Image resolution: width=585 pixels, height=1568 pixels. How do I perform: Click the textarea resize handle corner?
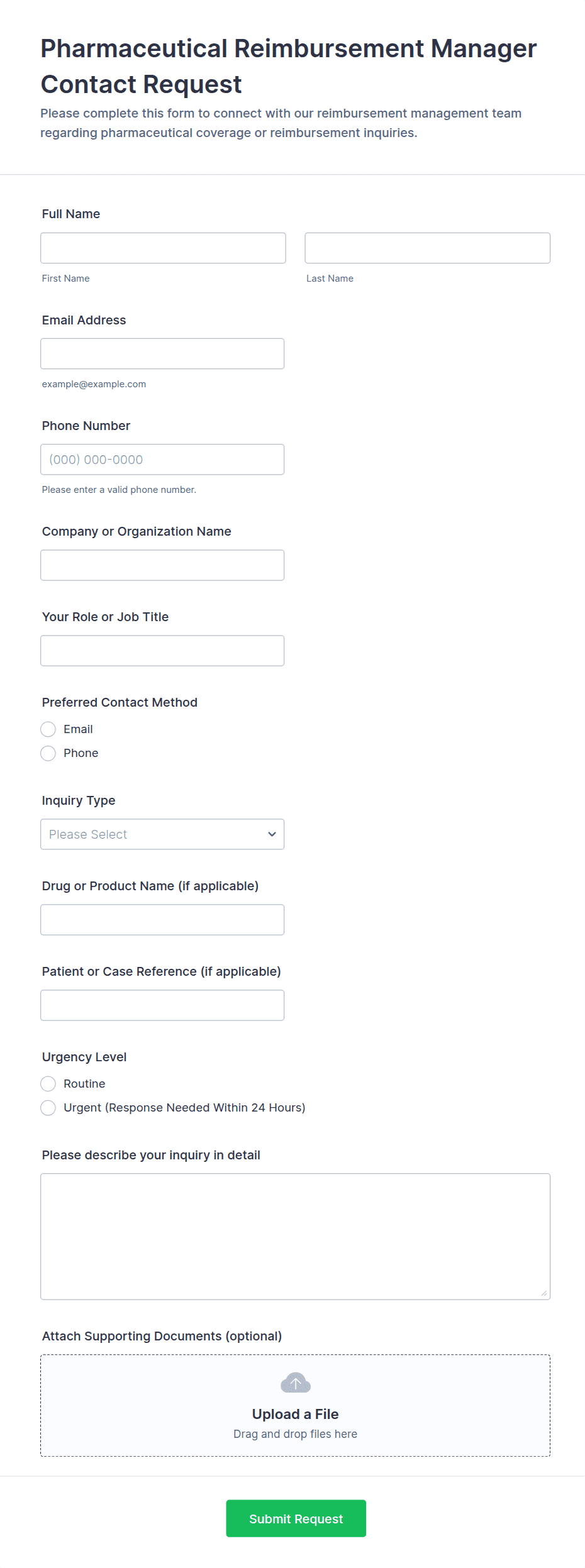[543, 1293]
